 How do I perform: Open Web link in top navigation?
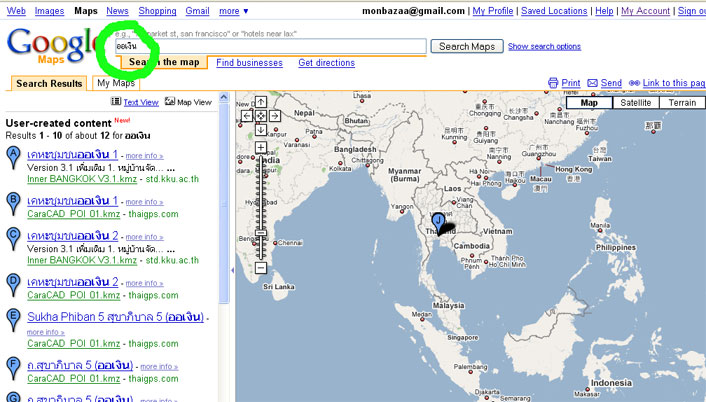[x=16, y=11]
